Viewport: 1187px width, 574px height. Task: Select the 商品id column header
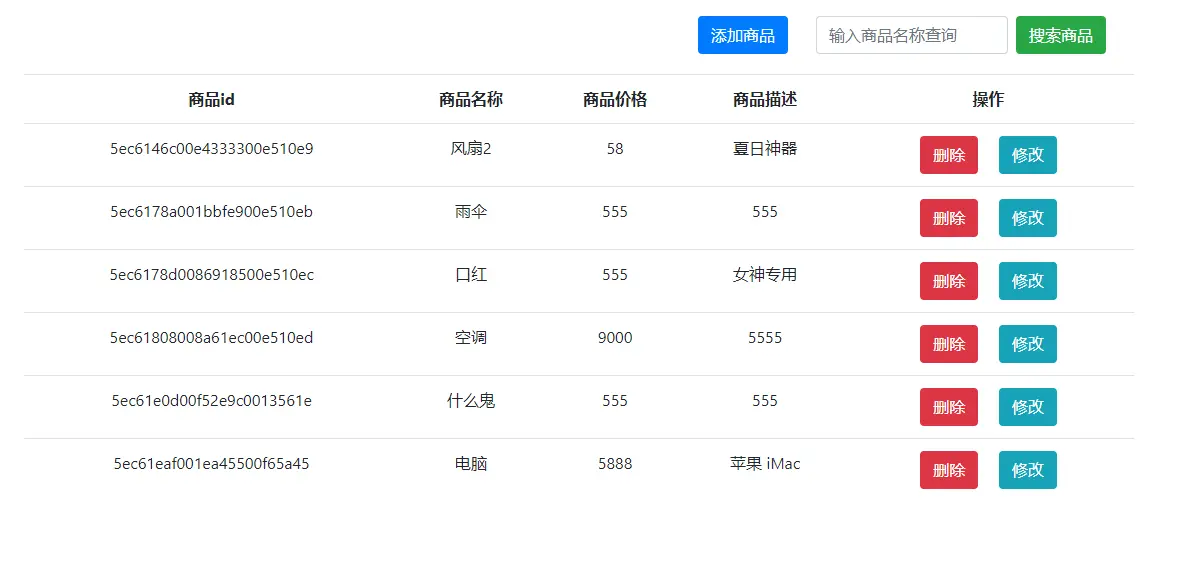[211, 99]
